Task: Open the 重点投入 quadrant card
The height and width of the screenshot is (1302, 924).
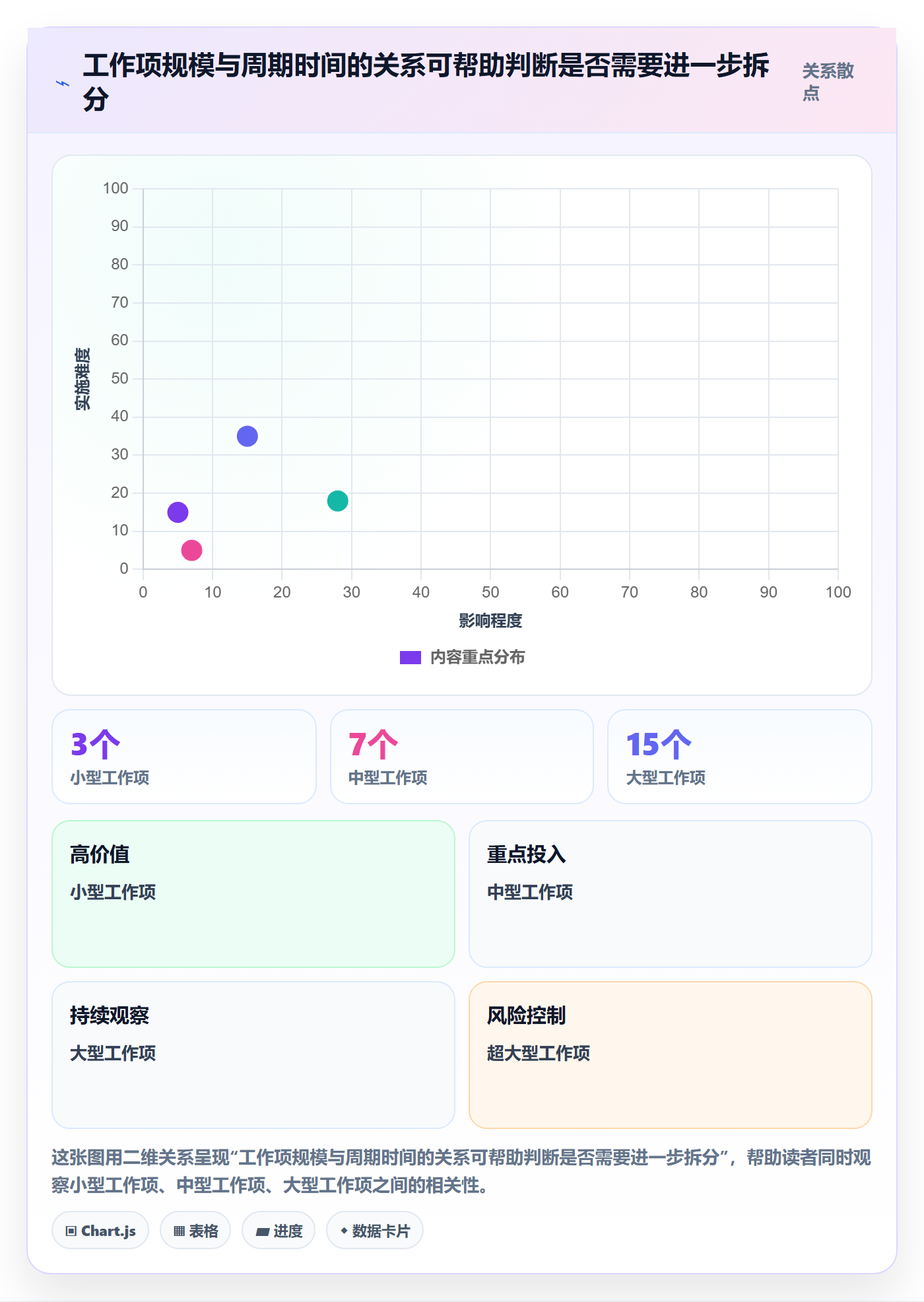Action: 671,894
